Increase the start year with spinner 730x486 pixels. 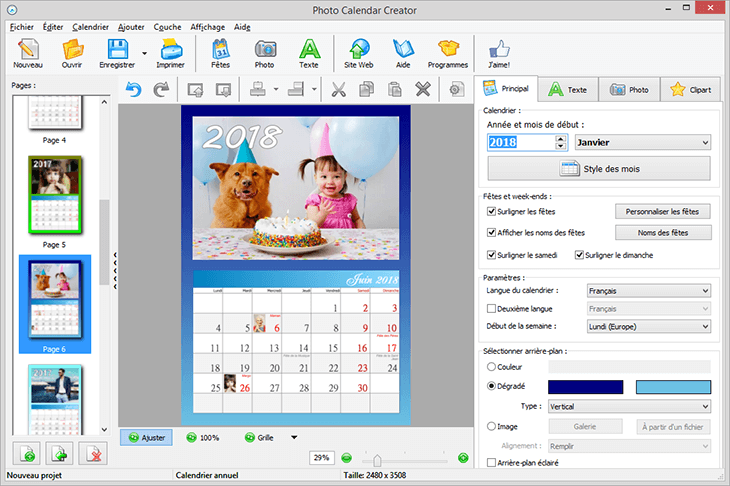(561, 139)
